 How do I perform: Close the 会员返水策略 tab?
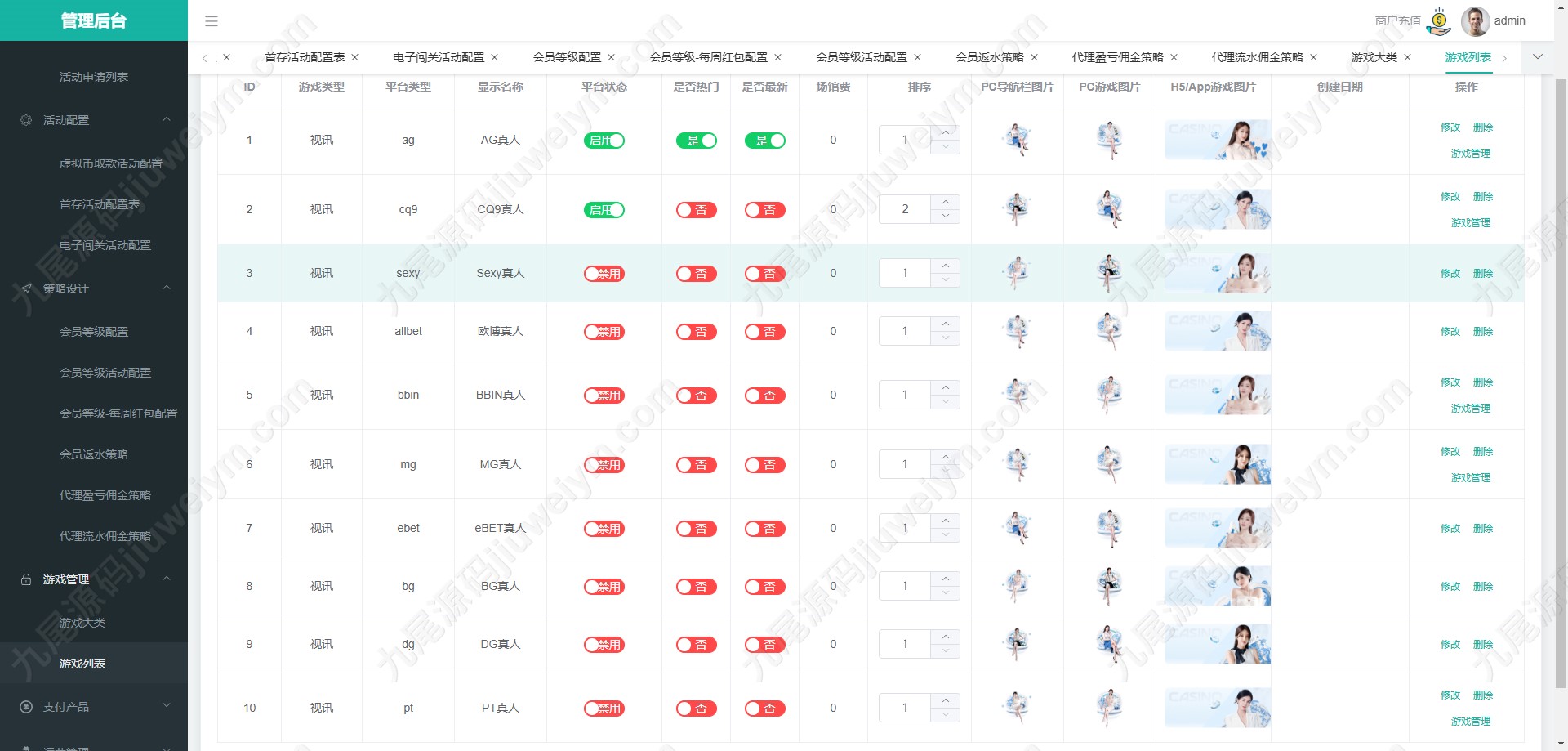pyautogui.click(x=1034, y=57)
